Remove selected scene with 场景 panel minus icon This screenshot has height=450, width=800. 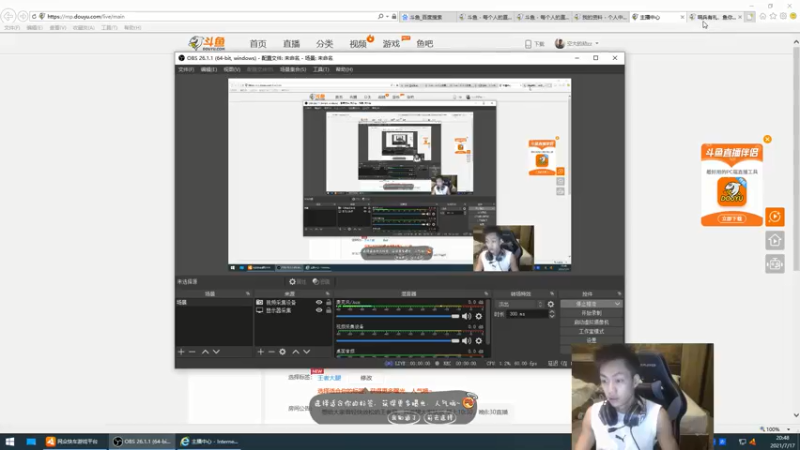(x=192, y=352)
